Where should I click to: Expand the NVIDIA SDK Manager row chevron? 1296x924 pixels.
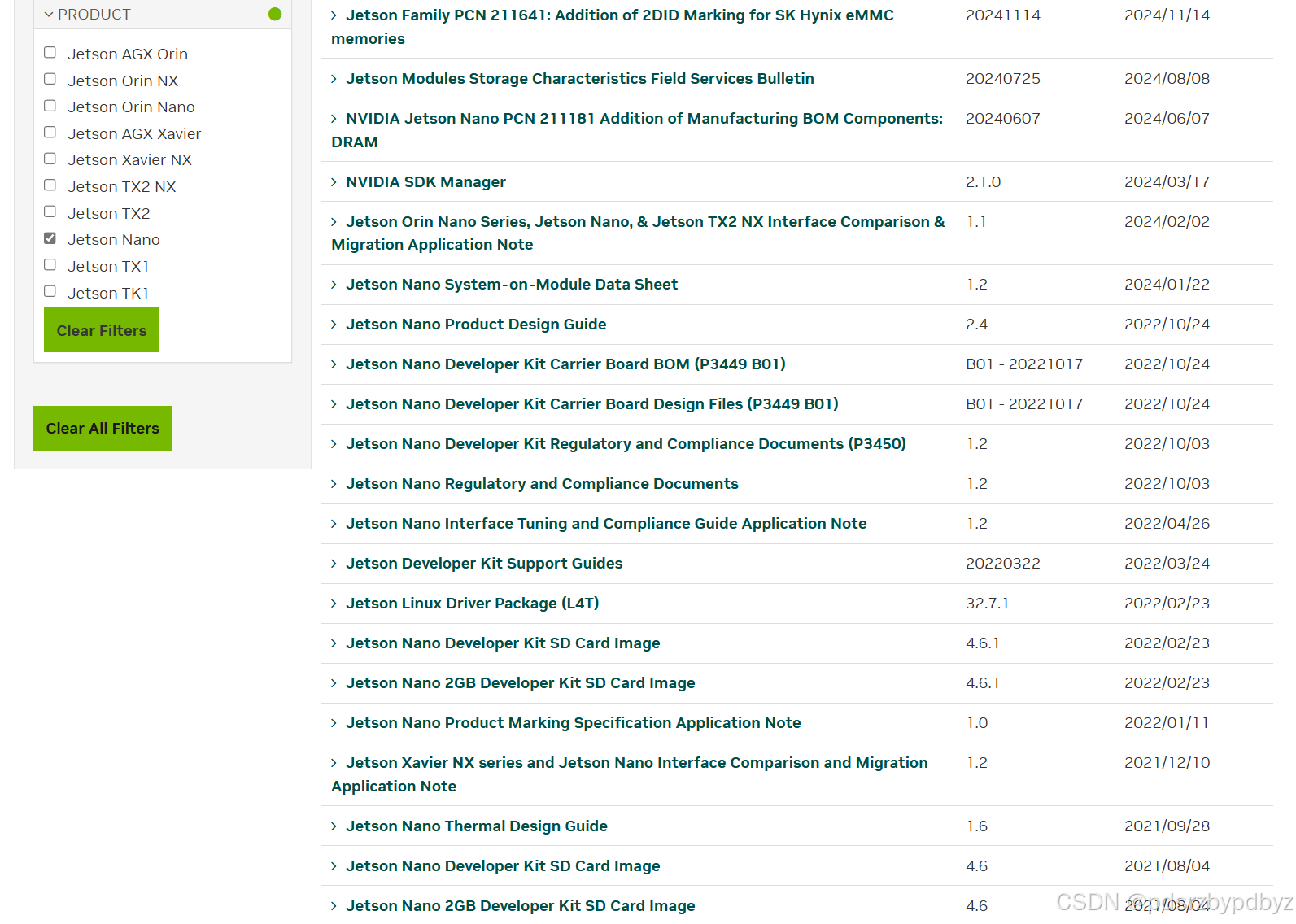[334, 182]
